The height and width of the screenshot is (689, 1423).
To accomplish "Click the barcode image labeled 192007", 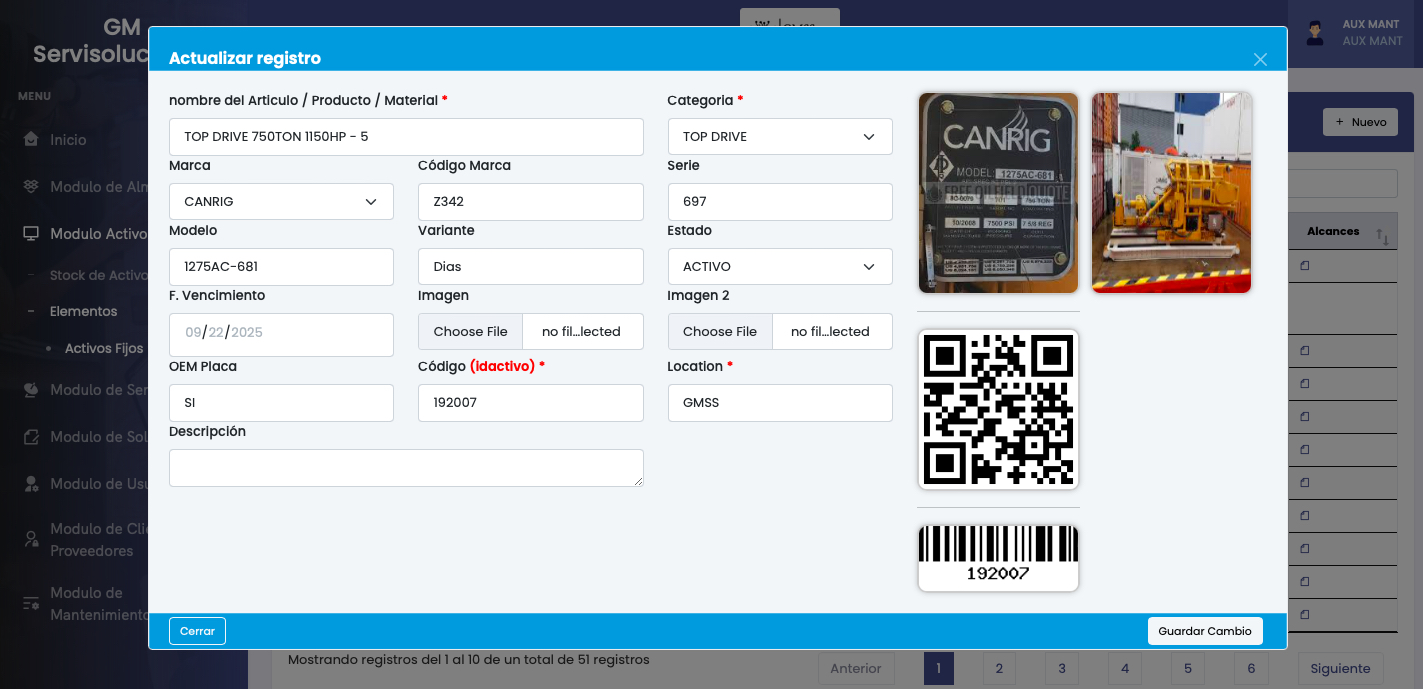I will tap(998, 557).
